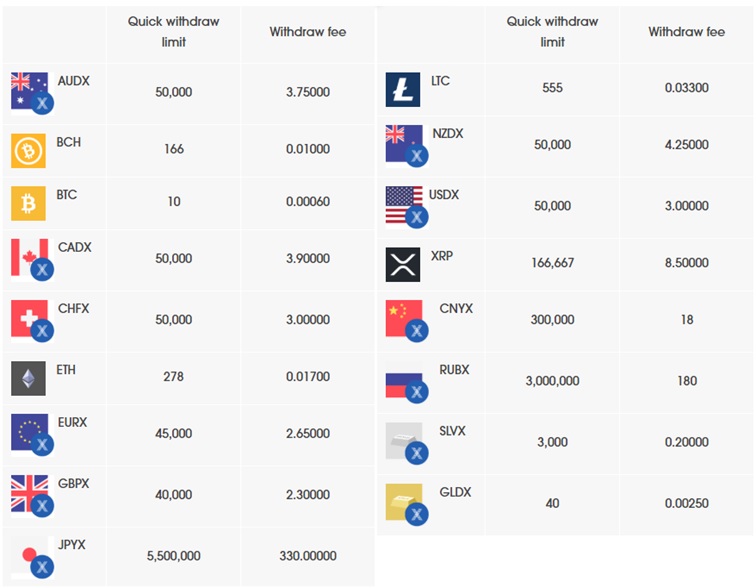Click the AUDX Australian flag icon
Image resolution: width=756 pixels, height=588 pixels.
click(32, 93)
